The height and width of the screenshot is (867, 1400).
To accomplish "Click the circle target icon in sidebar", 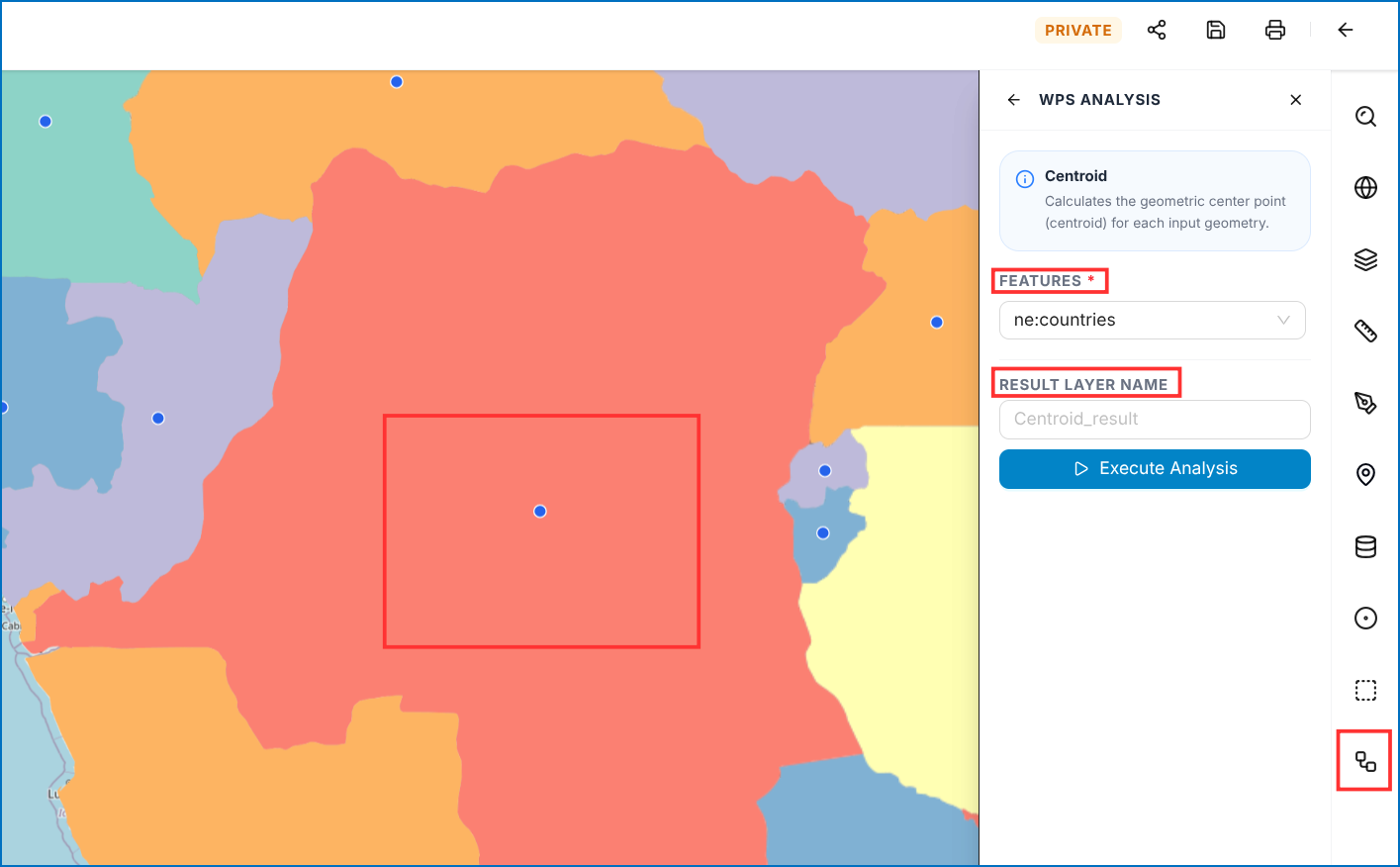I will (1365, 619).
